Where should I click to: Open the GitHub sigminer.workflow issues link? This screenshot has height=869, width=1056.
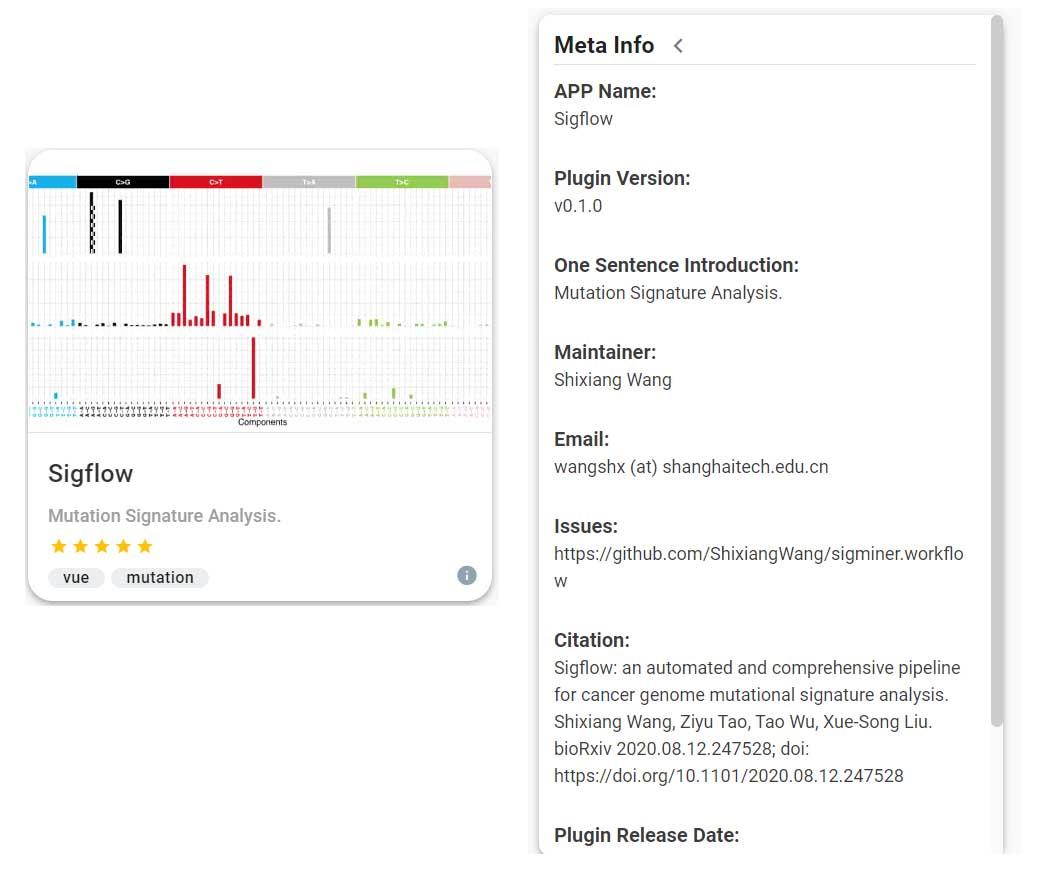point(758,554)
